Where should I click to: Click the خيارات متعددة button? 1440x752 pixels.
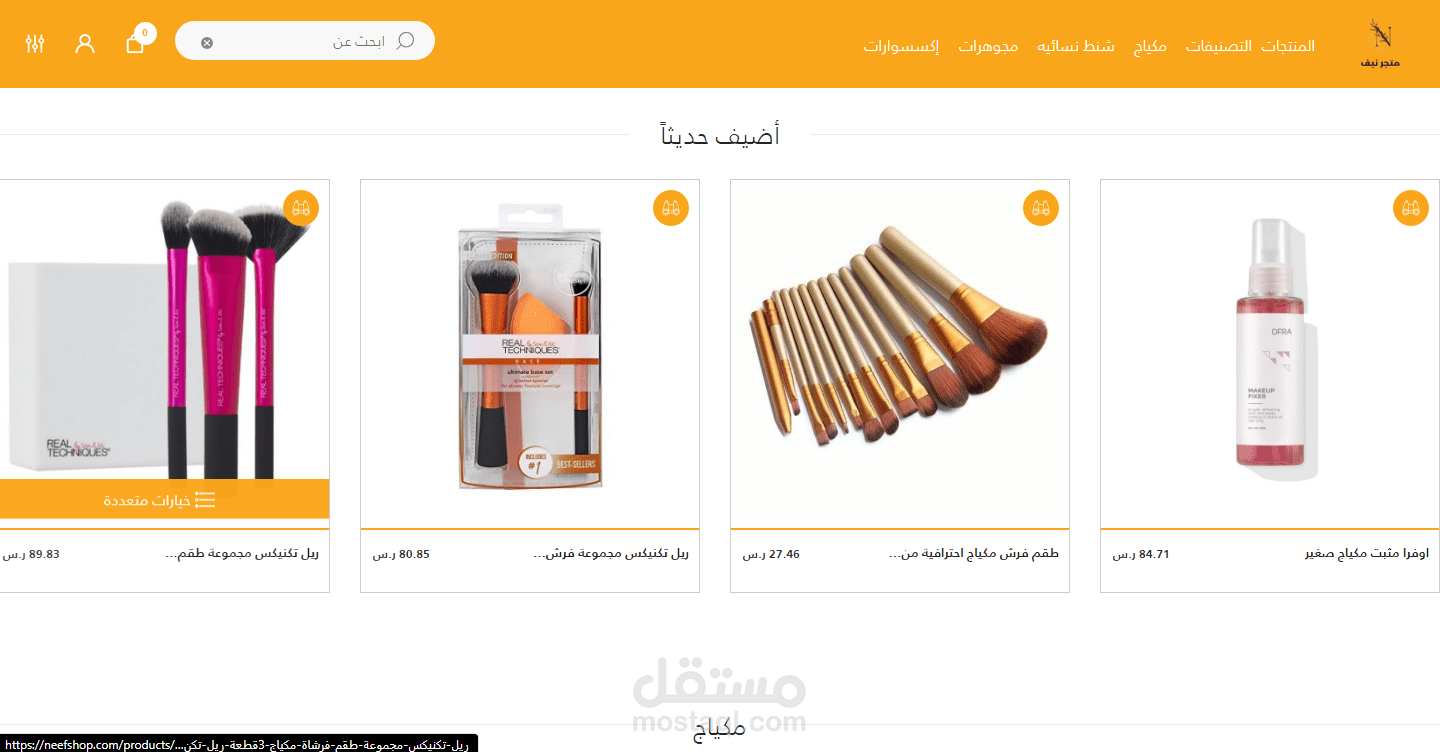(160, 499)
